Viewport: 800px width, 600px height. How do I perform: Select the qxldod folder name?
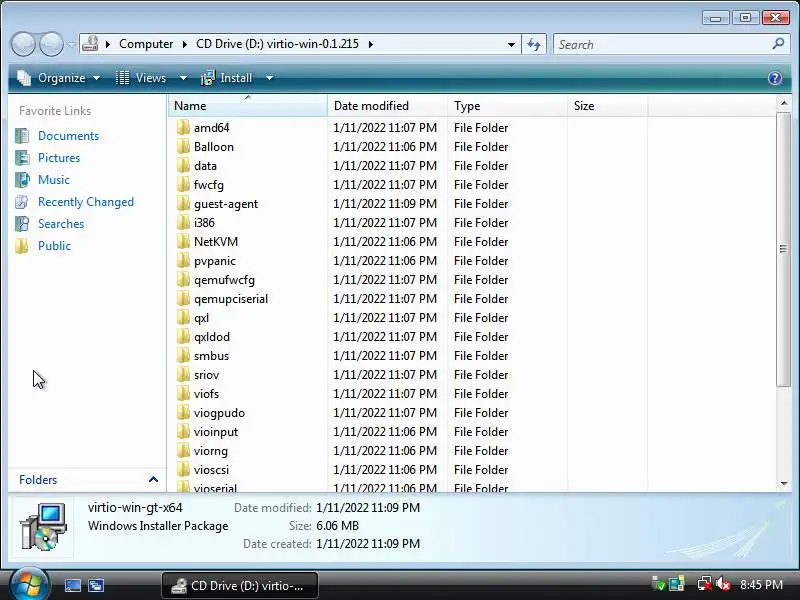[212, 337]
